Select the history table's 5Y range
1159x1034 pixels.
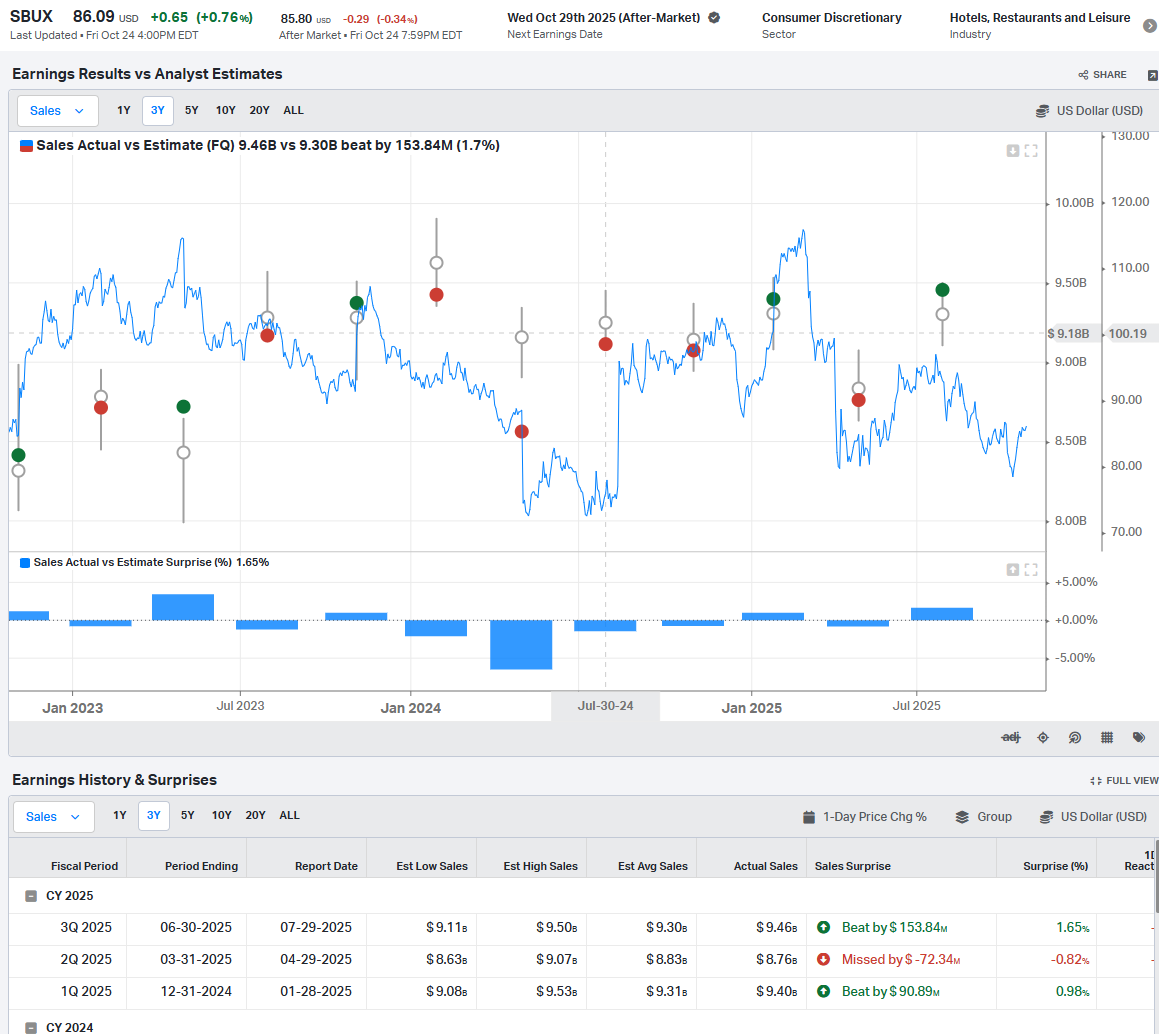pyautogui.click(x=188, y=815)
